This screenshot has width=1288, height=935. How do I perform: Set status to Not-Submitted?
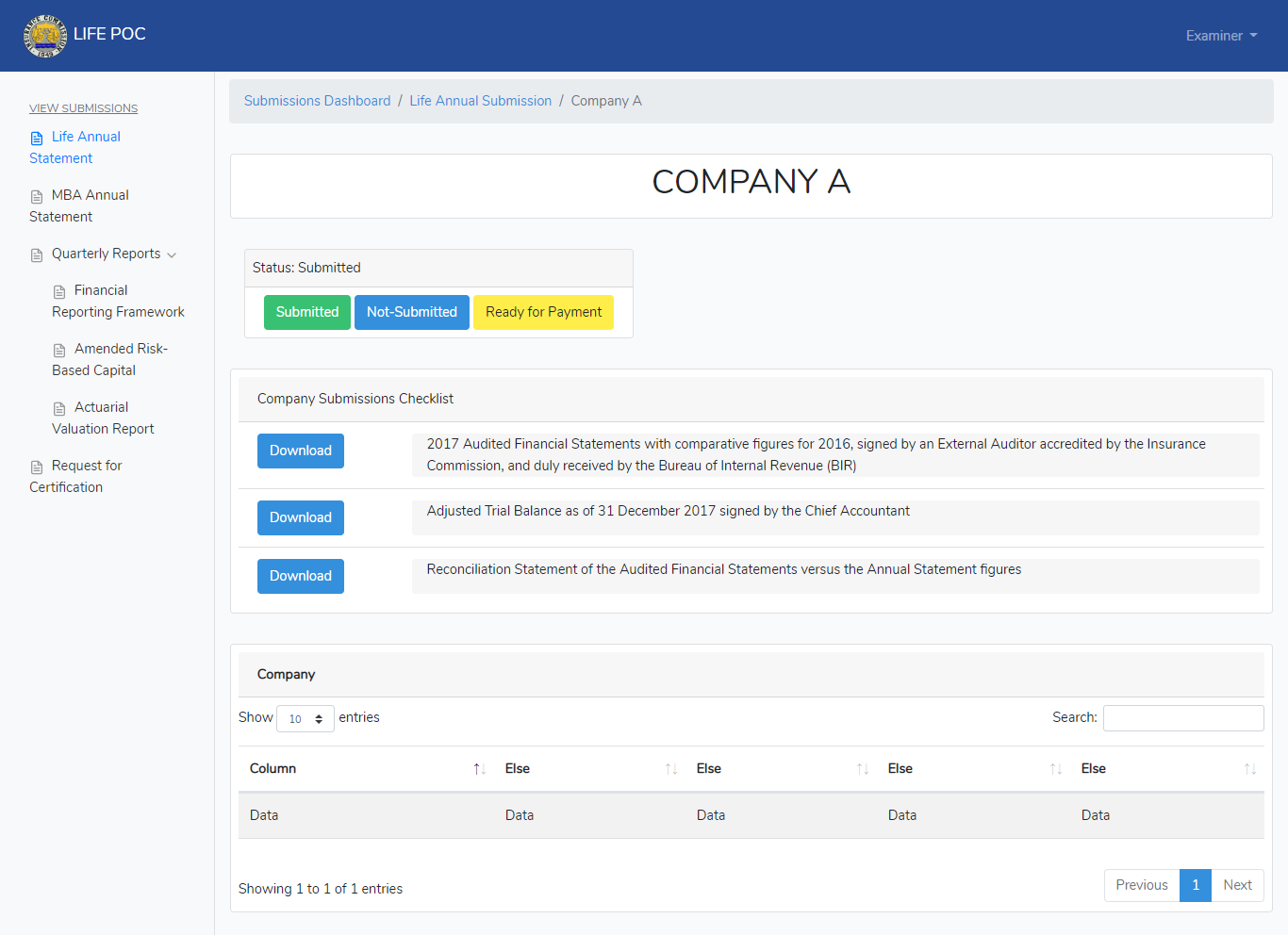412,312
